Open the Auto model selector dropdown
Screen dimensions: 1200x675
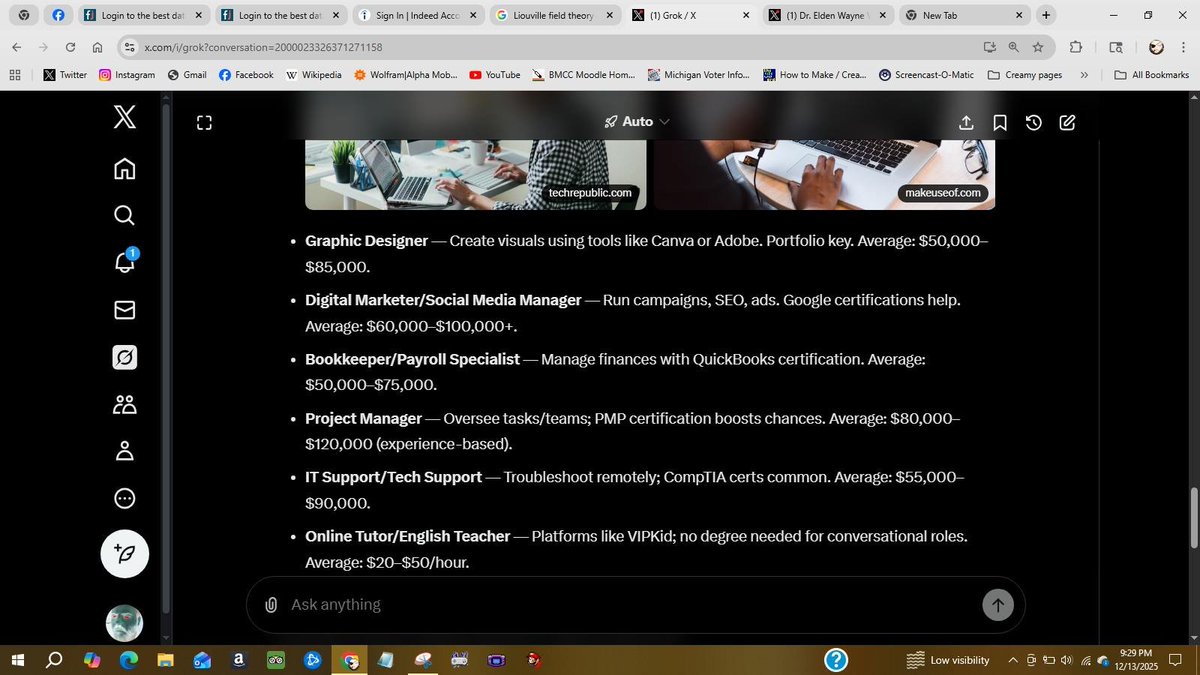click(x=637, y=121)
